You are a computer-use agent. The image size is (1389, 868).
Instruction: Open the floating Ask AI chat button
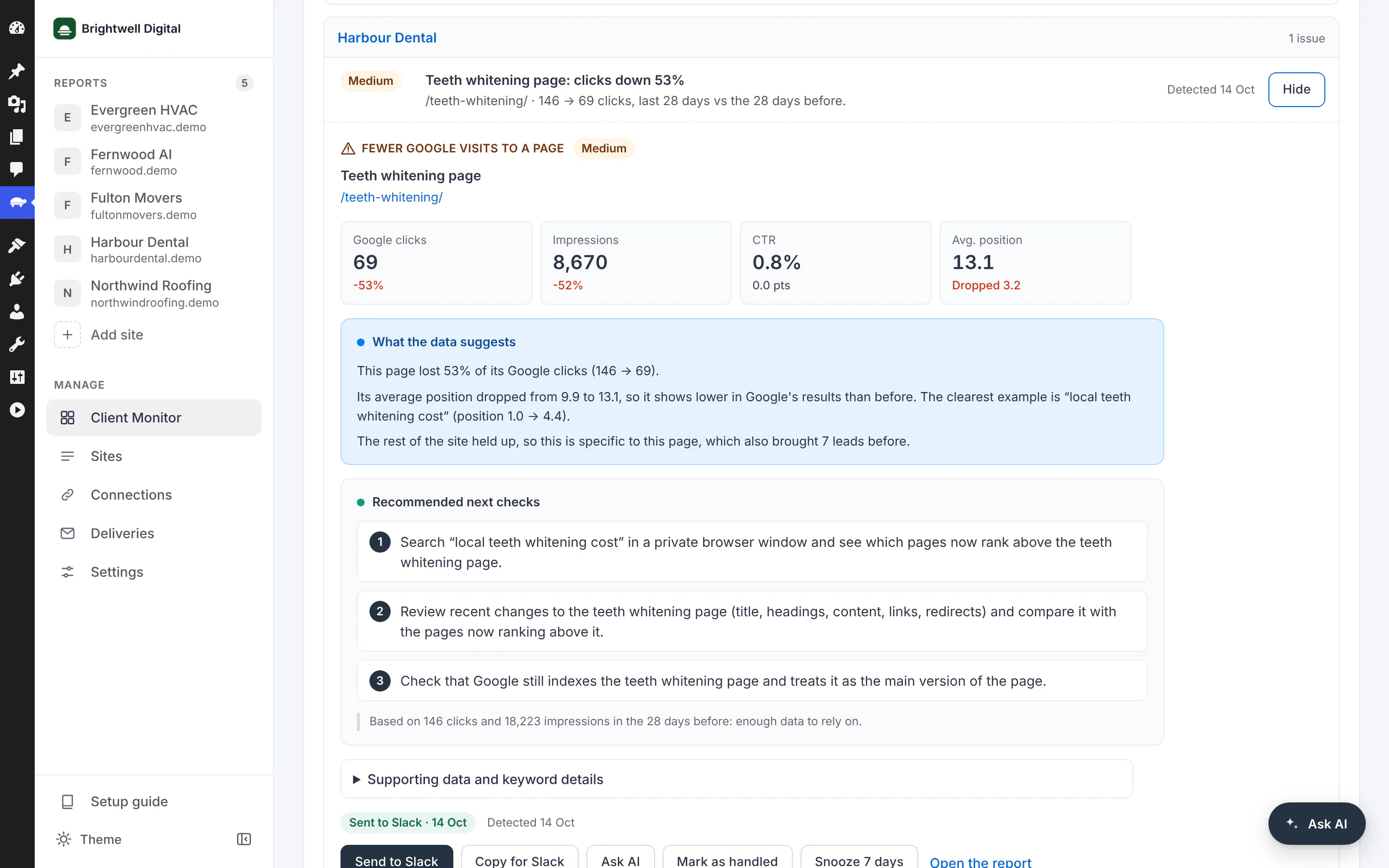coord(1316,824)
